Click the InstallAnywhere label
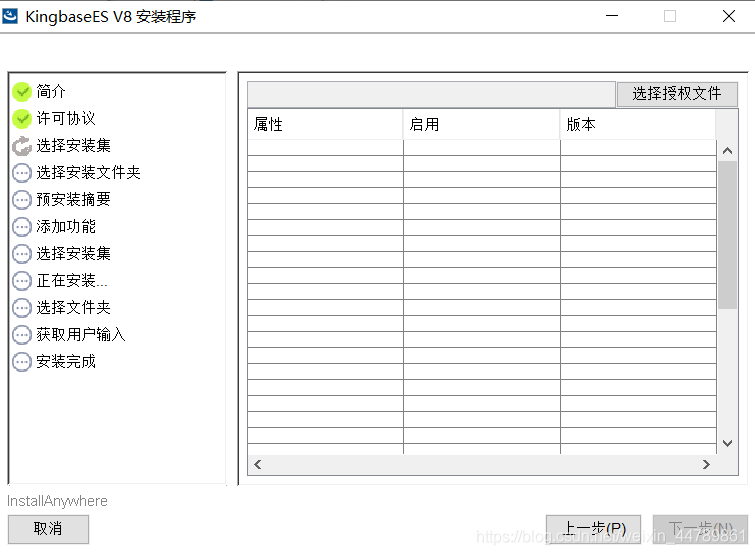 pyautogui.click(x=57, y=501)
